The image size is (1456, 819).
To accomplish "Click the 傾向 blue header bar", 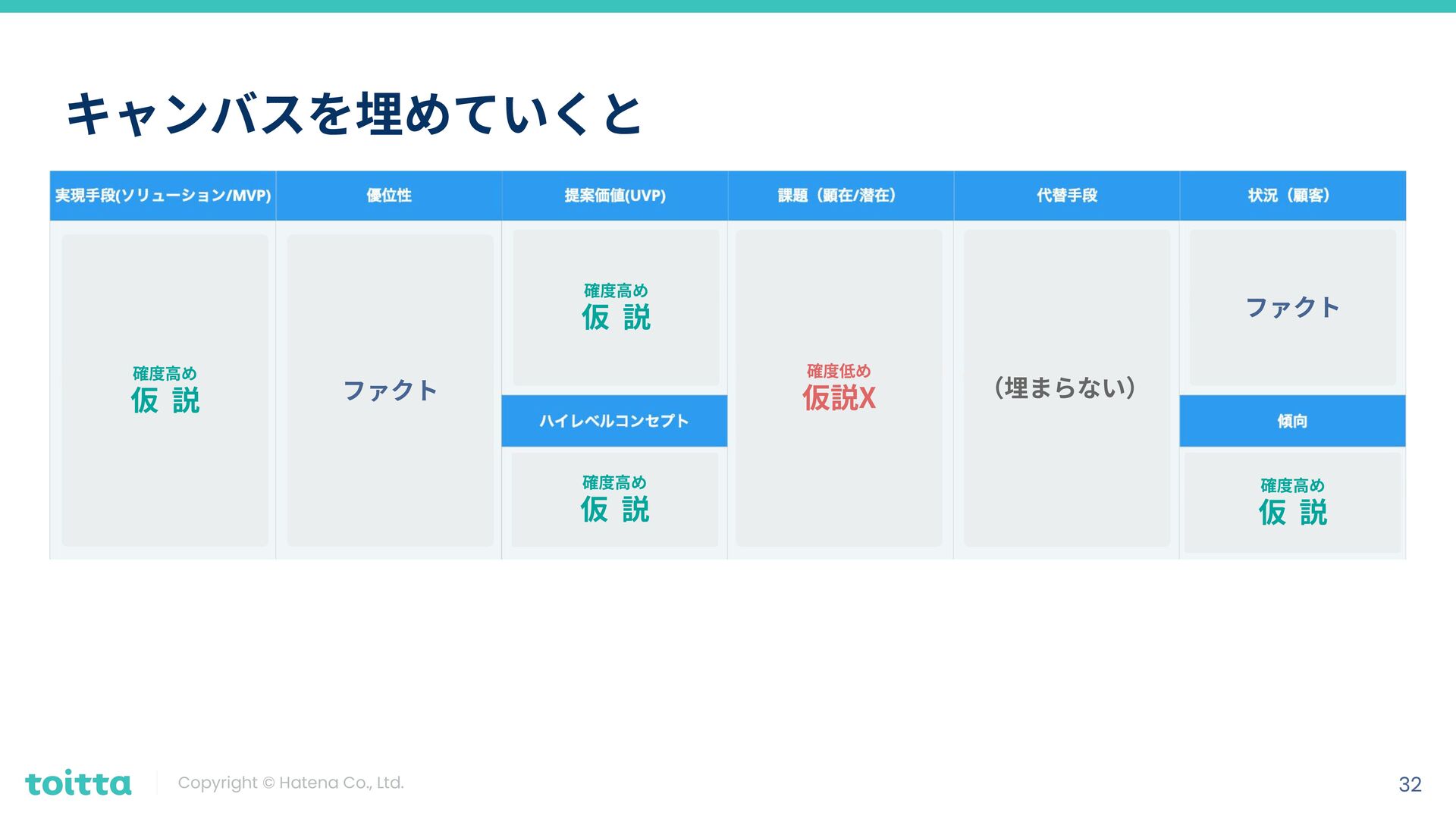I will 1292,421.
